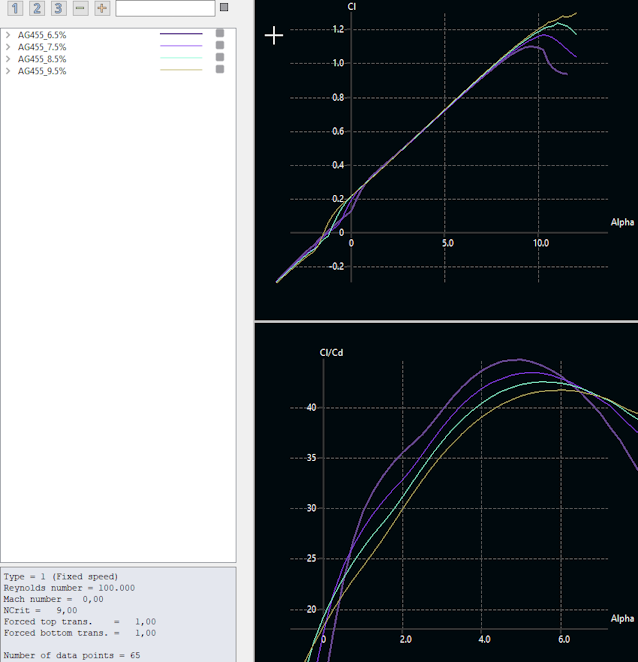Click the minus toolbar button
Screen dimensions: 638x662
(80, 8)
